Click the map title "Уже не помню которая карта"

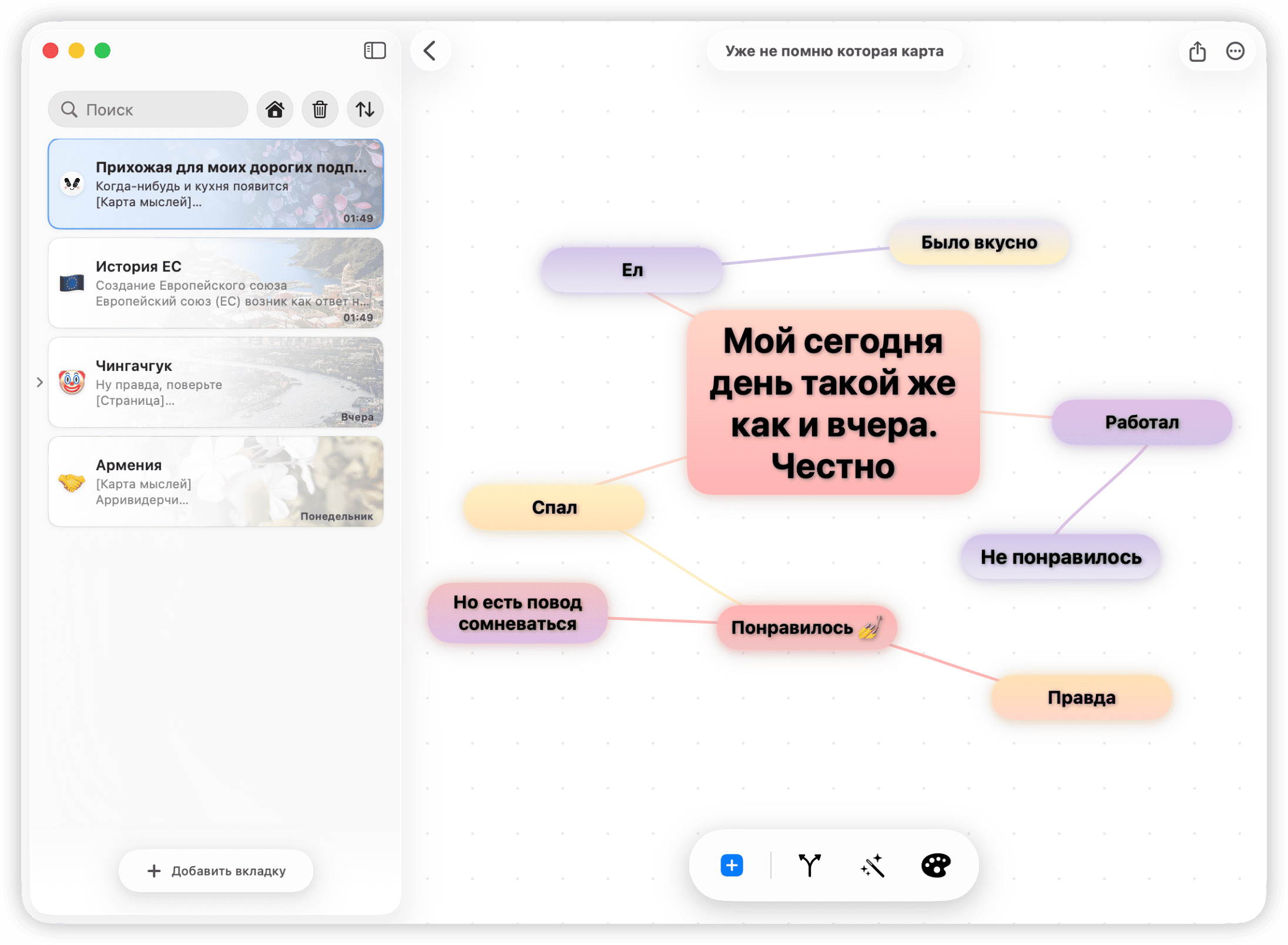coord(835,51)
